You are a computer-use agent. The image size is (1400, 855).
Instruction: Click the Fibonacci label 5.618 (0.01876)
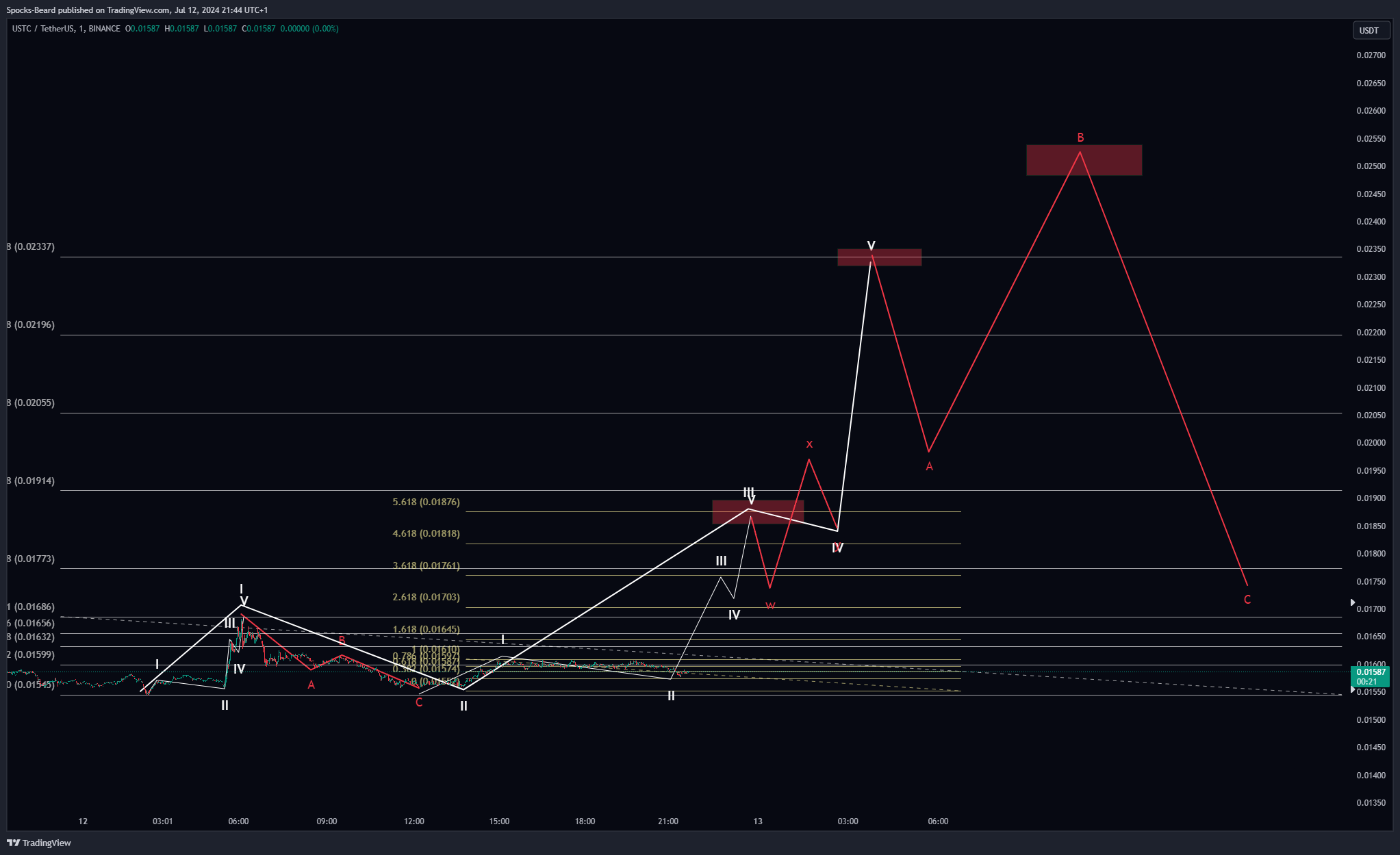[426, 502]
